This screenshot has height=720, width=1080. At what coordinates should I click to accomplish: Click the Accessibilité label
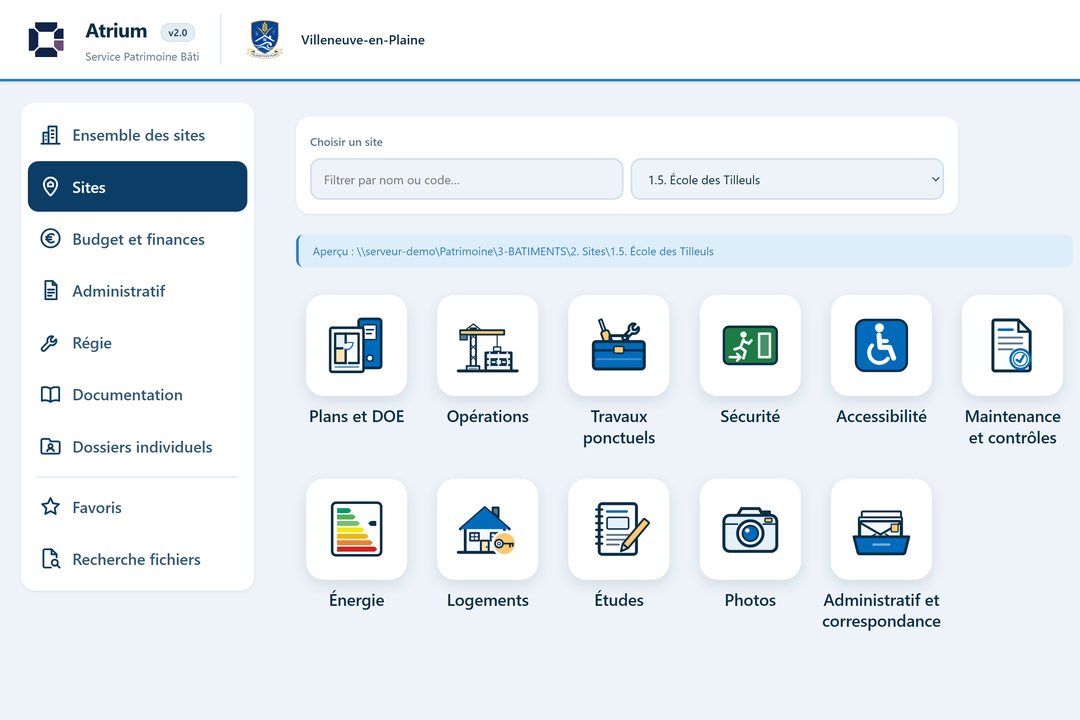[881, 416]
